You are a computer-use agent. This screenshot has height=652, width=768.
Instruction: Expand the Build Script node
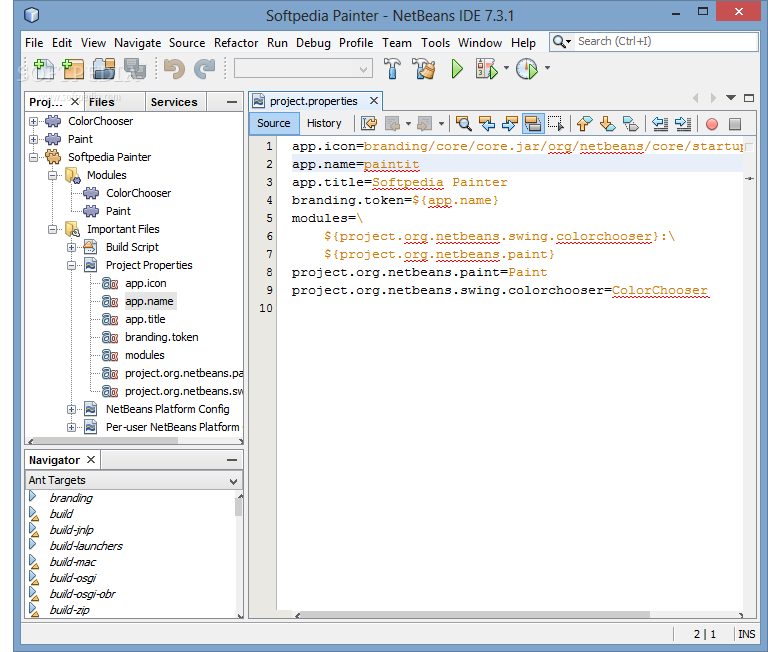tap(72, 247)
